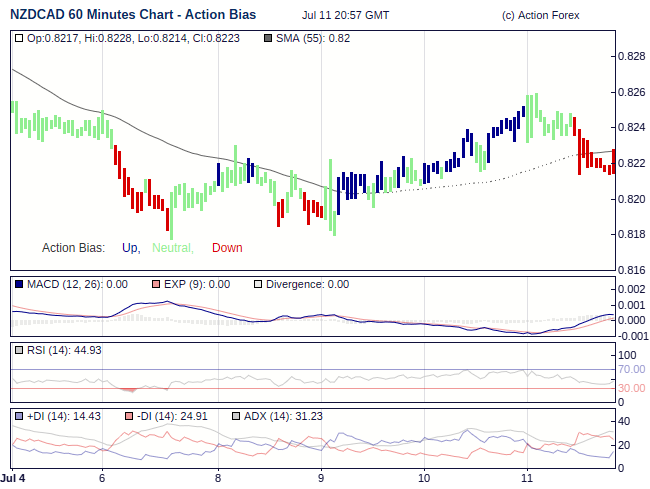Image resolution: width=650 pixels, height=489 pixels.
Task: Click the RSI 70.00 overbought level label
Action: tap(631, 370)
